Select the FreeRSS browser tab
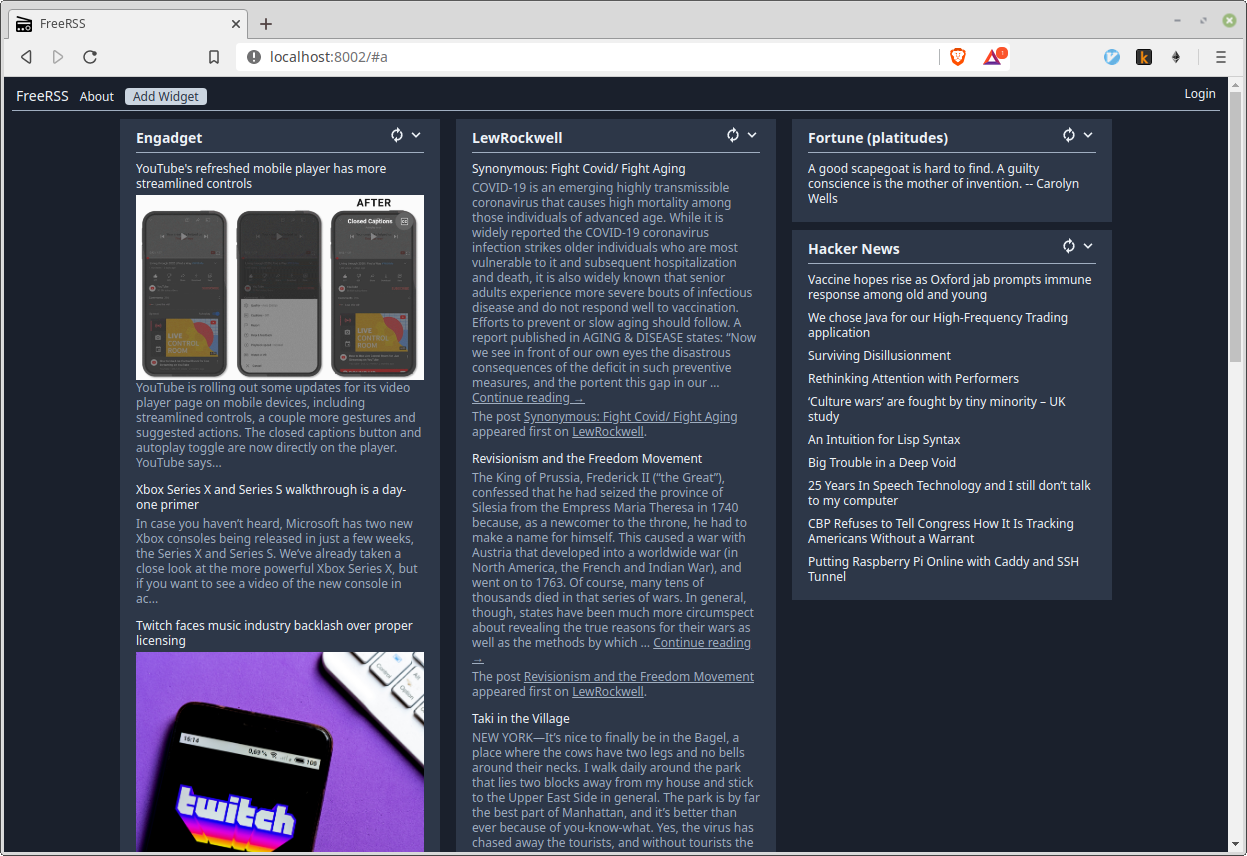Screen dimensions: 1247x856 click(x=128, y=24)
